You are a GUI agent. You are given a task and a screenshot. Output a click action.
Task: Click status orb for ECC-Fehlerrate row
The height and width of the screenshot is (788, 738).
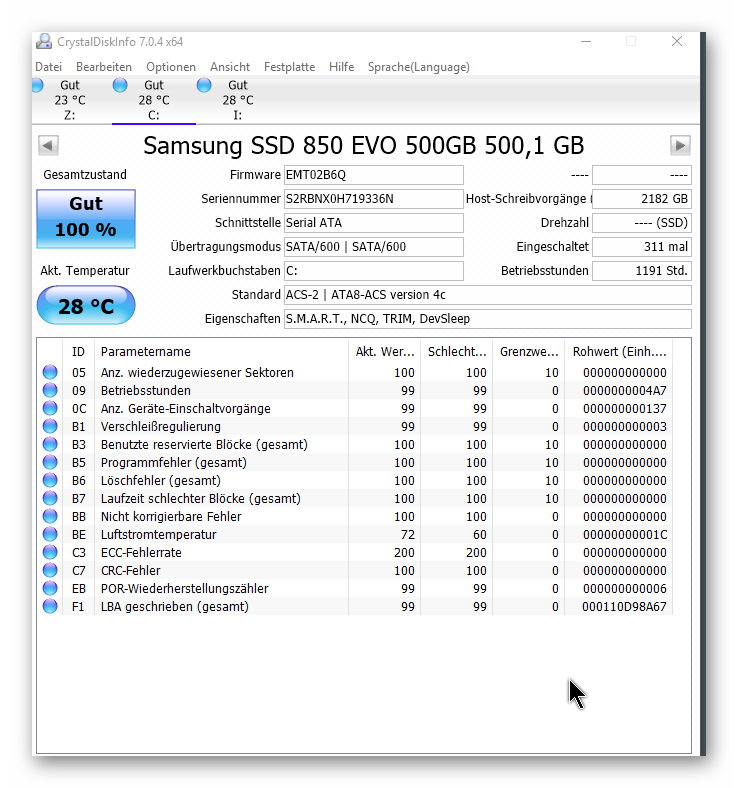50,552
